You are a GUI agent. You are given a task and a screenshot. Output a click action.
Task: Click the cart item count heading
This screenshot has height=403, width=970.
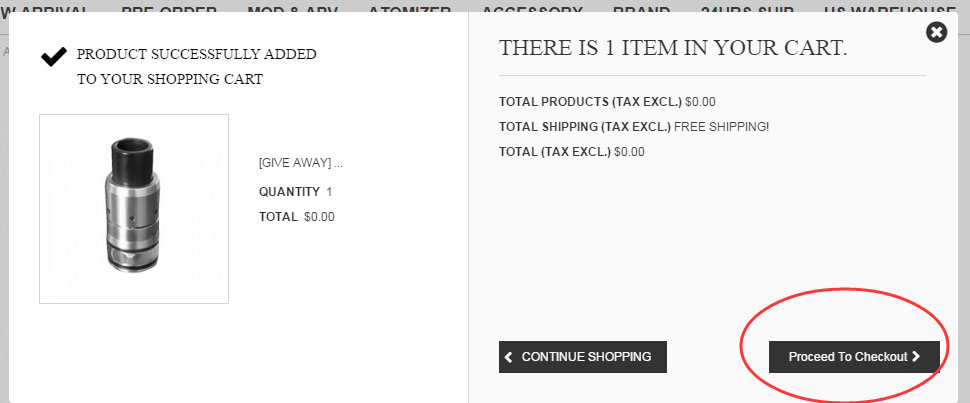click(x=673, y=48)
